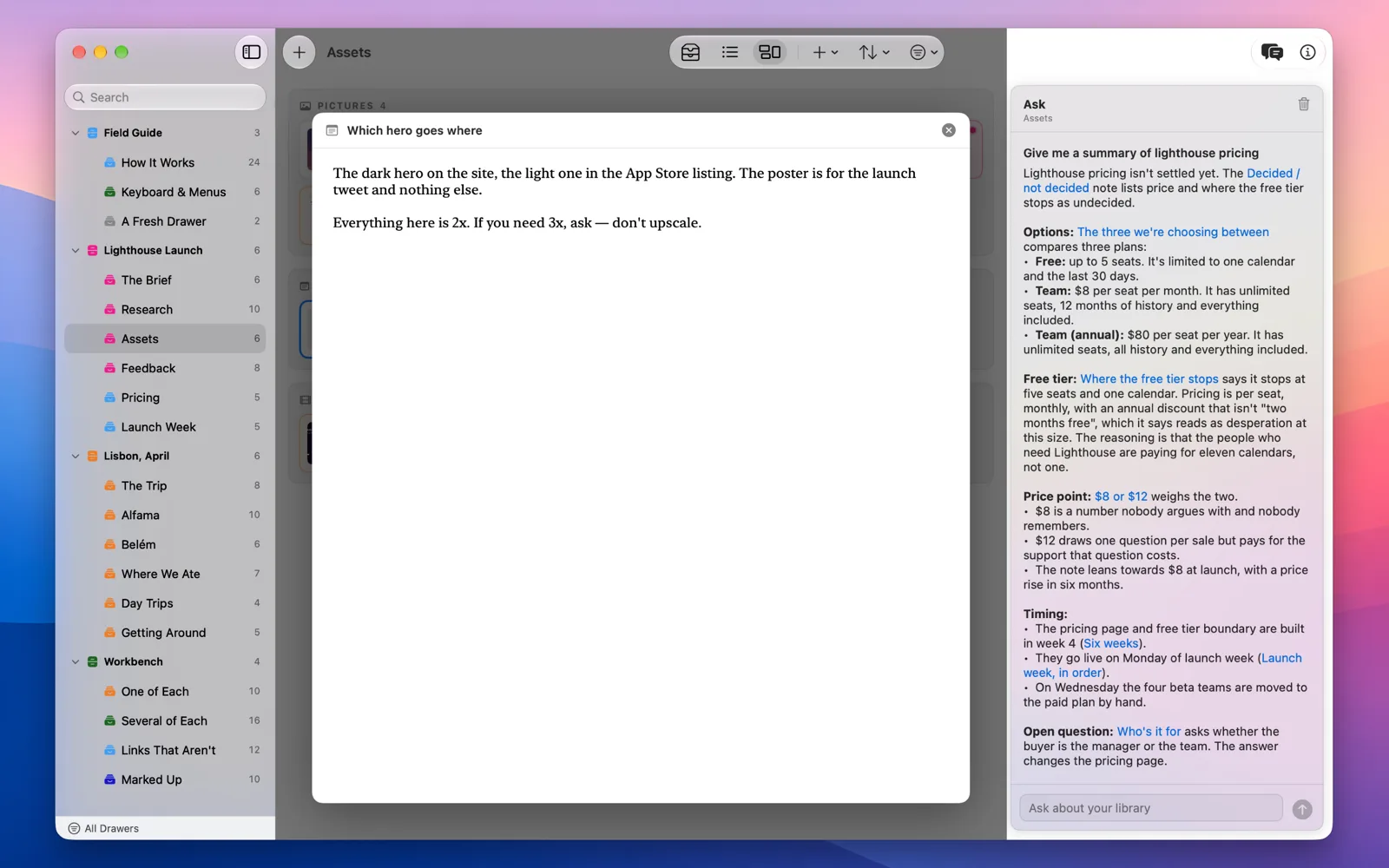The image size is (1389, 868).
Task: Switch to the inbox tray view icon
Action: [690, 52]
